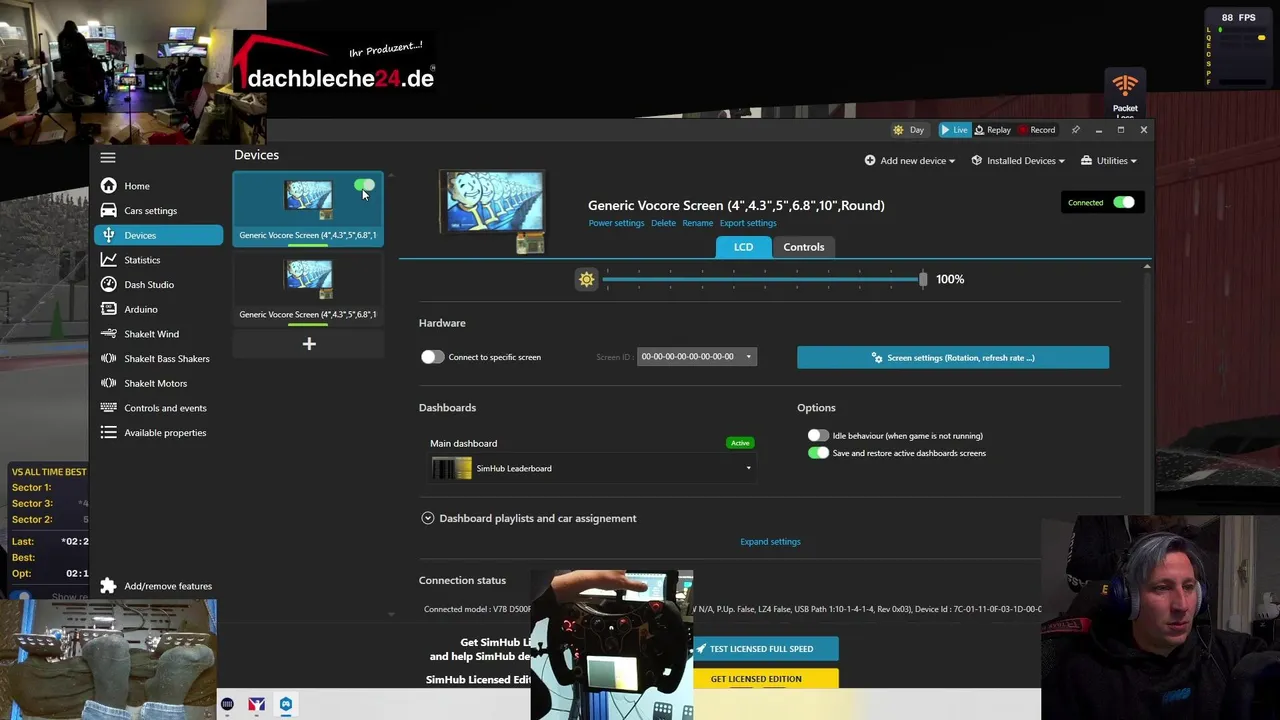The image size is (1280, 720).
Task: Toggle Save and restore active dashboards screens
Action: coord(818,453)
